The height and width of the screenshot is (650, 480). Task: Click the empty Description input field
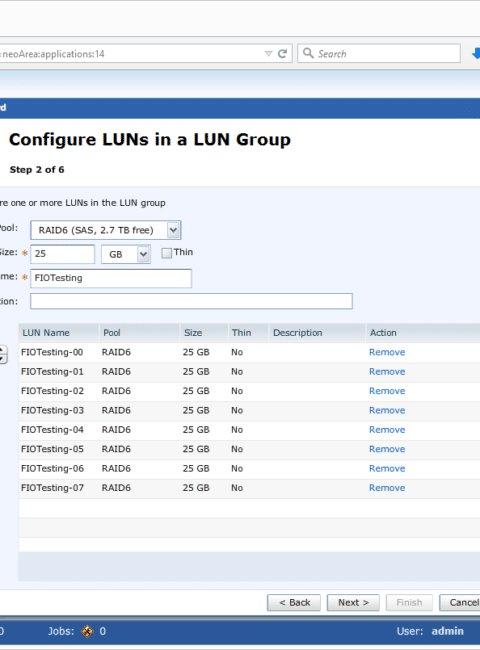tap(191, 301)
